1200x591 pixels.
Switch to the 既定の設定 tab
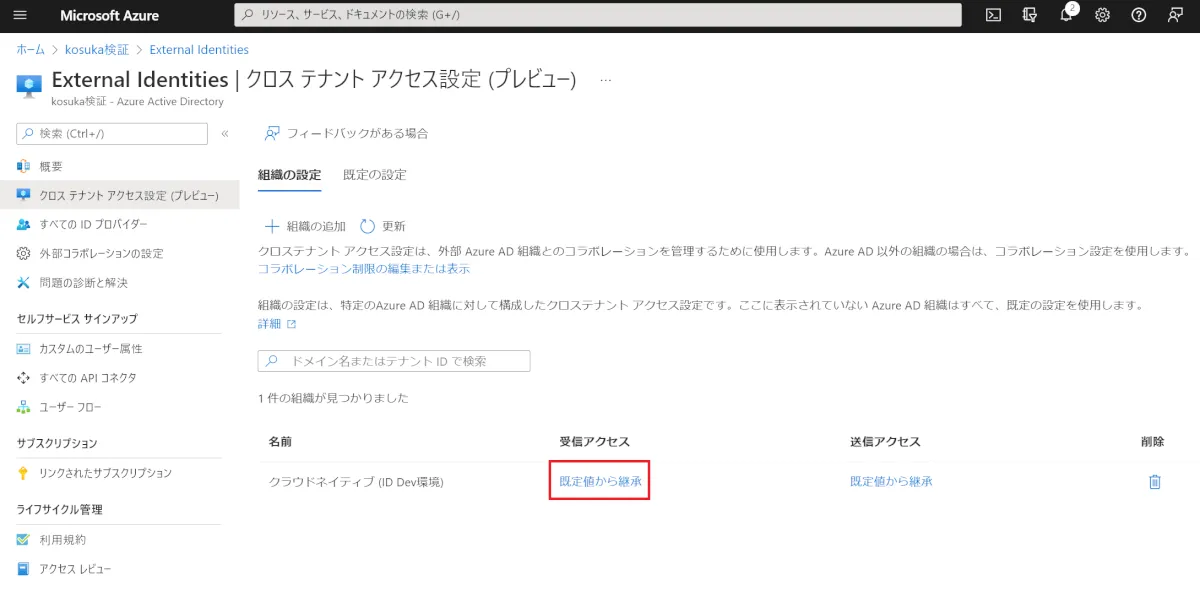coord(375,175)
